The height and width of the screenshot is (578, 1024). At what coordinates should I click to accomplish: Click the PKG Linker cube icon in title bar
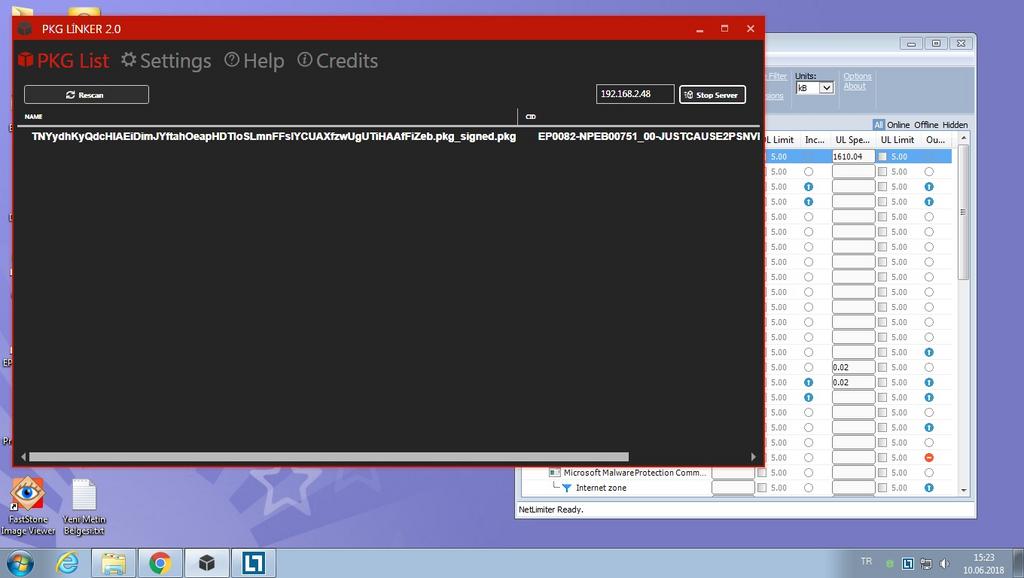pyautogui.click(x=25, y=29)
